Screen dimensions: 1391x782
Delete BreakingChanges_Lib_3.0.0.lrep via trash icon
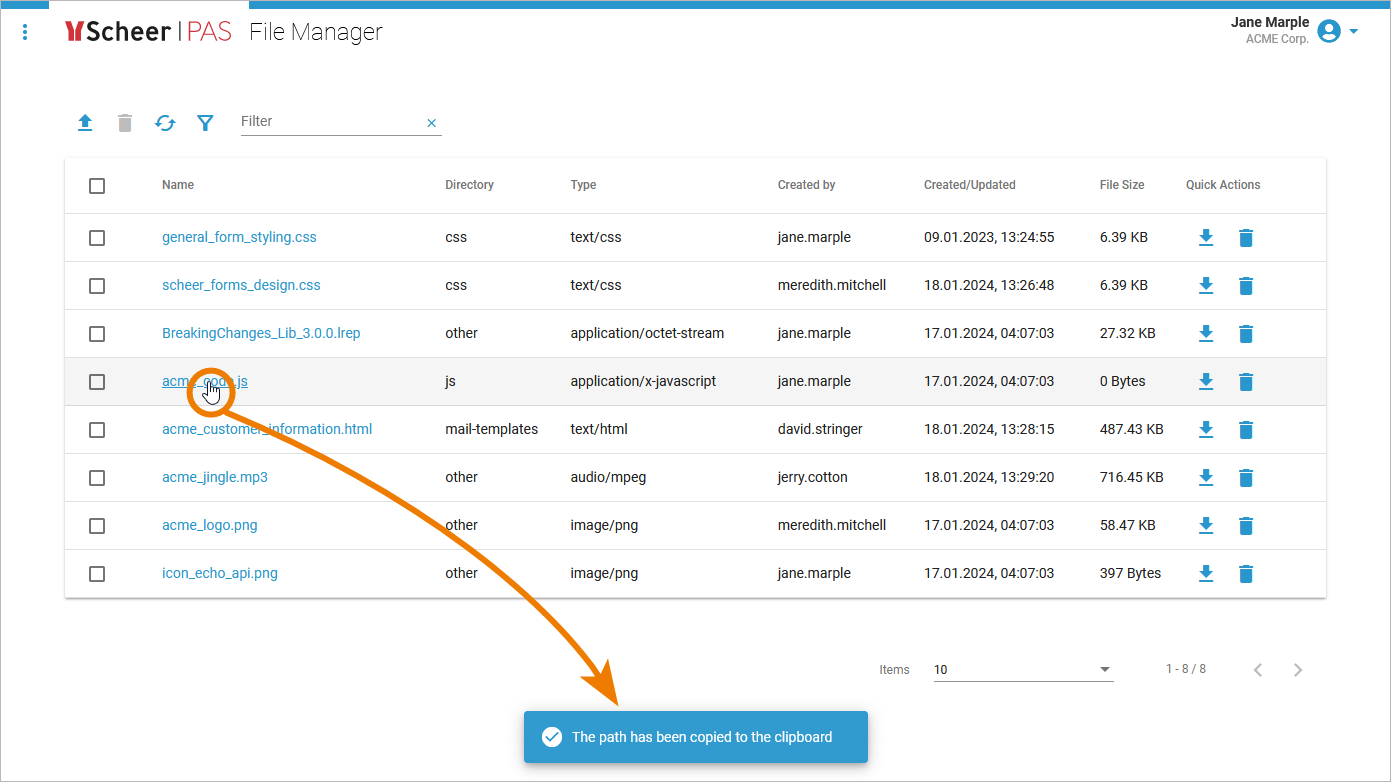pos(1246,334)
